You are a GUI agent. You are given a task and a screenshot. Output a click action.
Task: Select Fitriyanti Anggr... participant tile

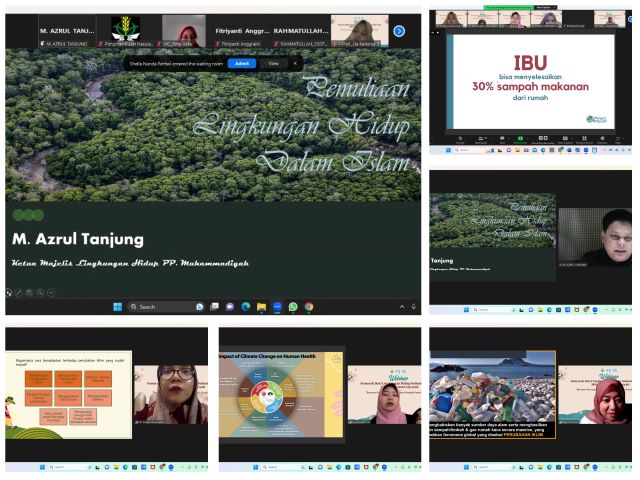[242, 31]
